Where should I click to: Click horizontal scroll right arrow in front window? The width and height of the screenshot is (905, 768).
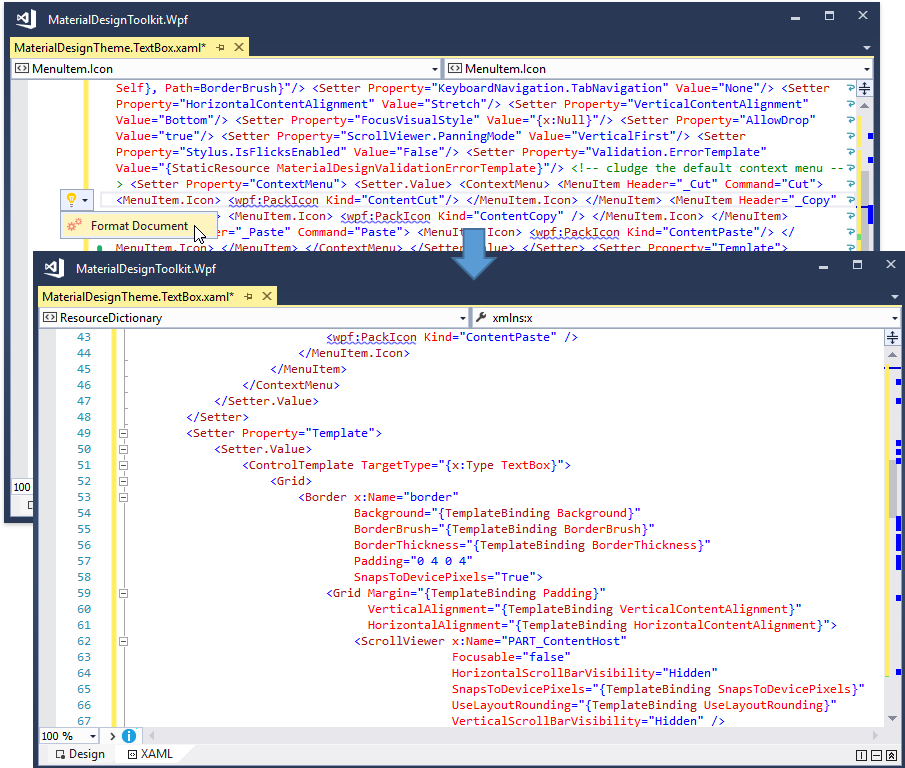(x=876, y=736)
